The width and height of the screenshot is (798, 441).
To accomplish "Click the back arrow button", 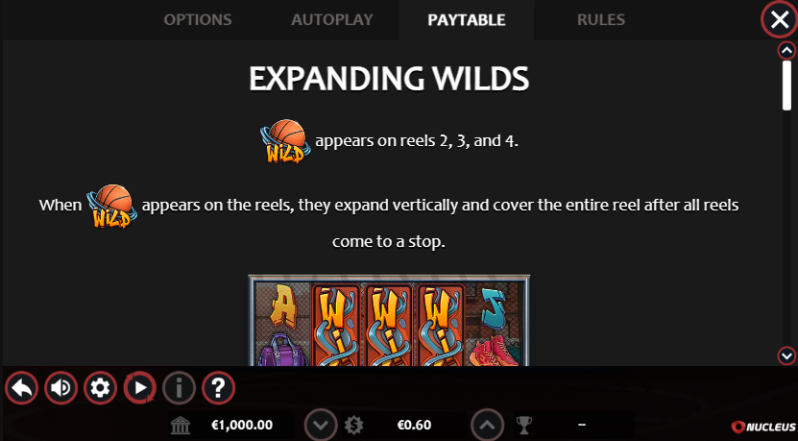I will pos(21,388).
